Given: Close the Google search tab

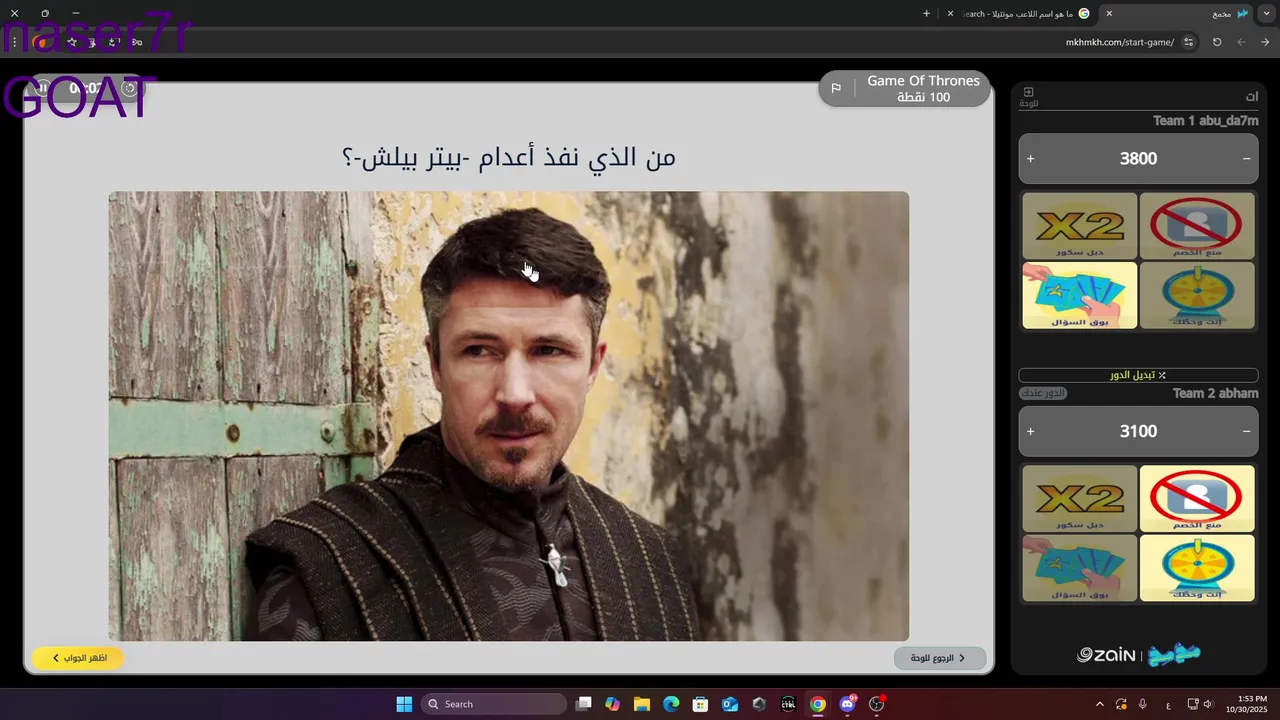Looking at the screenshot, I should 950,13.
